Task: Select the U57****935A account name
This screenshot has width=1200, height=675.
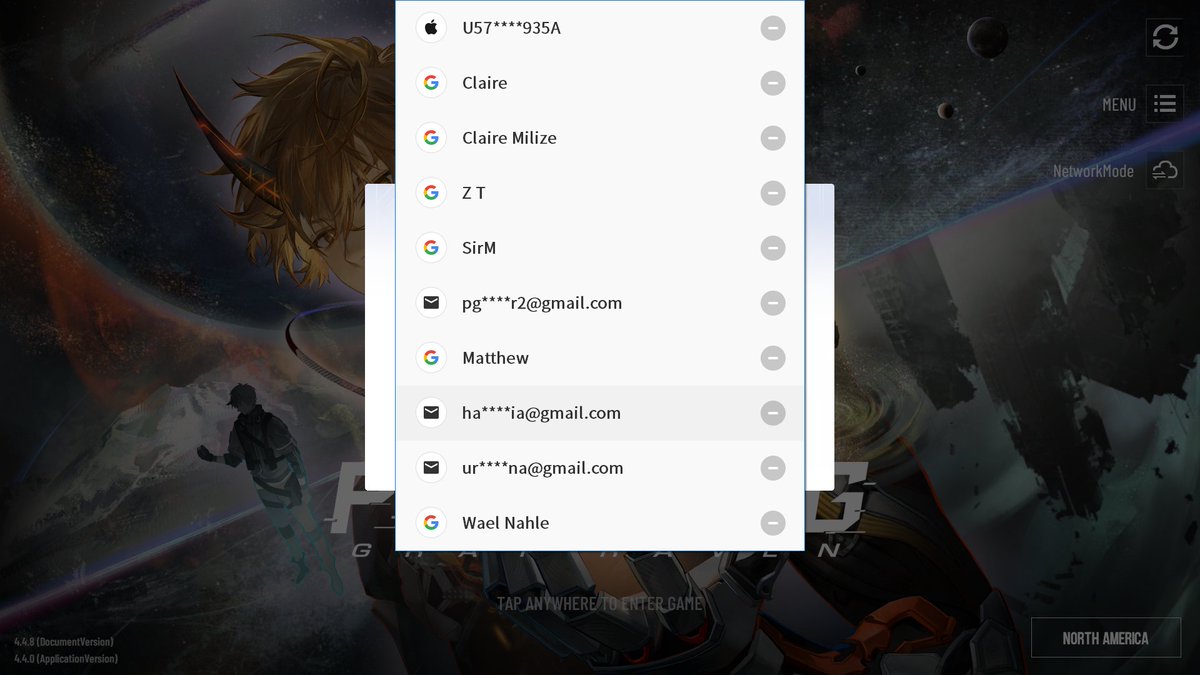Action: [x=511, y=28]
